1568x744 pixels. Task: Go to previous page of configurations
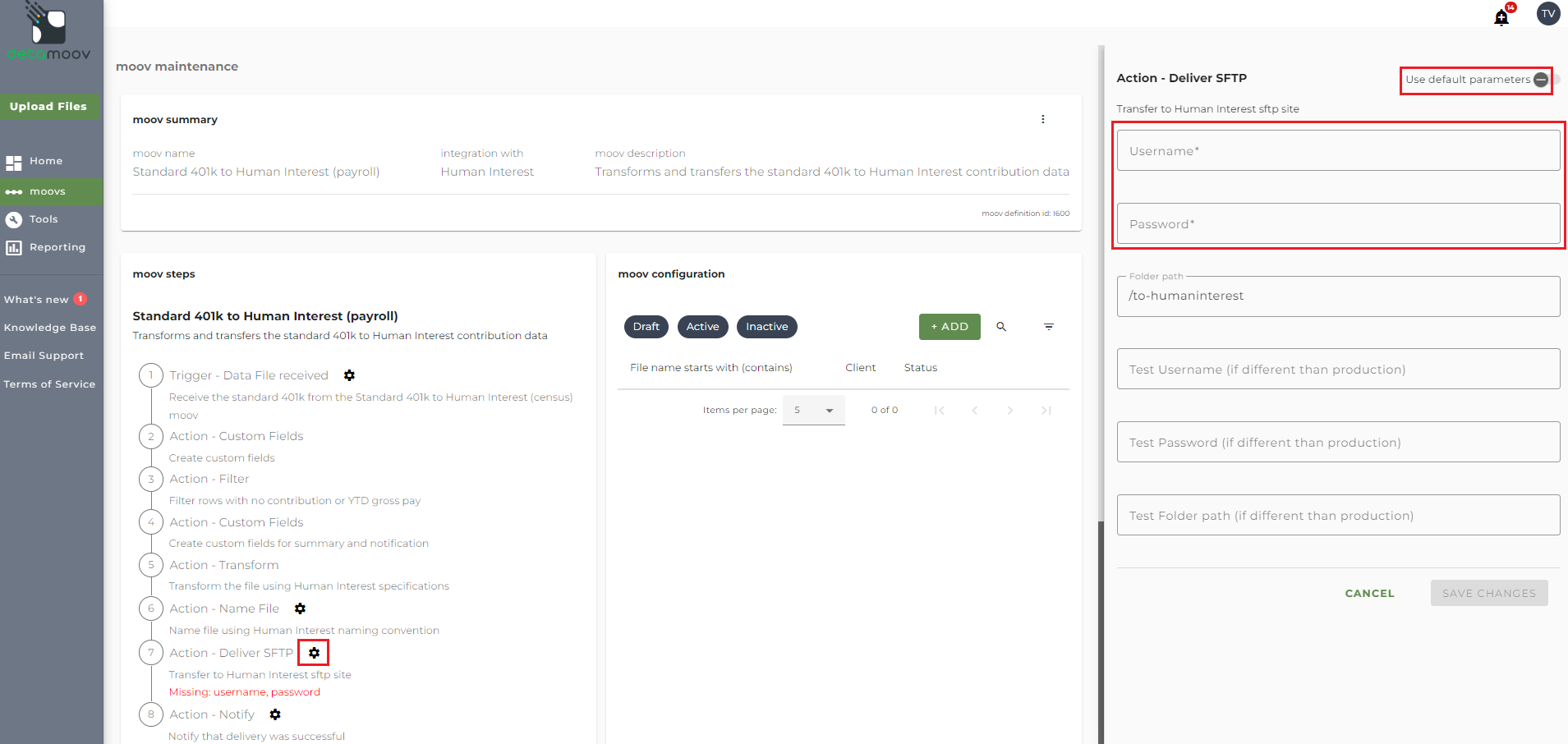[x=975, y=411]
